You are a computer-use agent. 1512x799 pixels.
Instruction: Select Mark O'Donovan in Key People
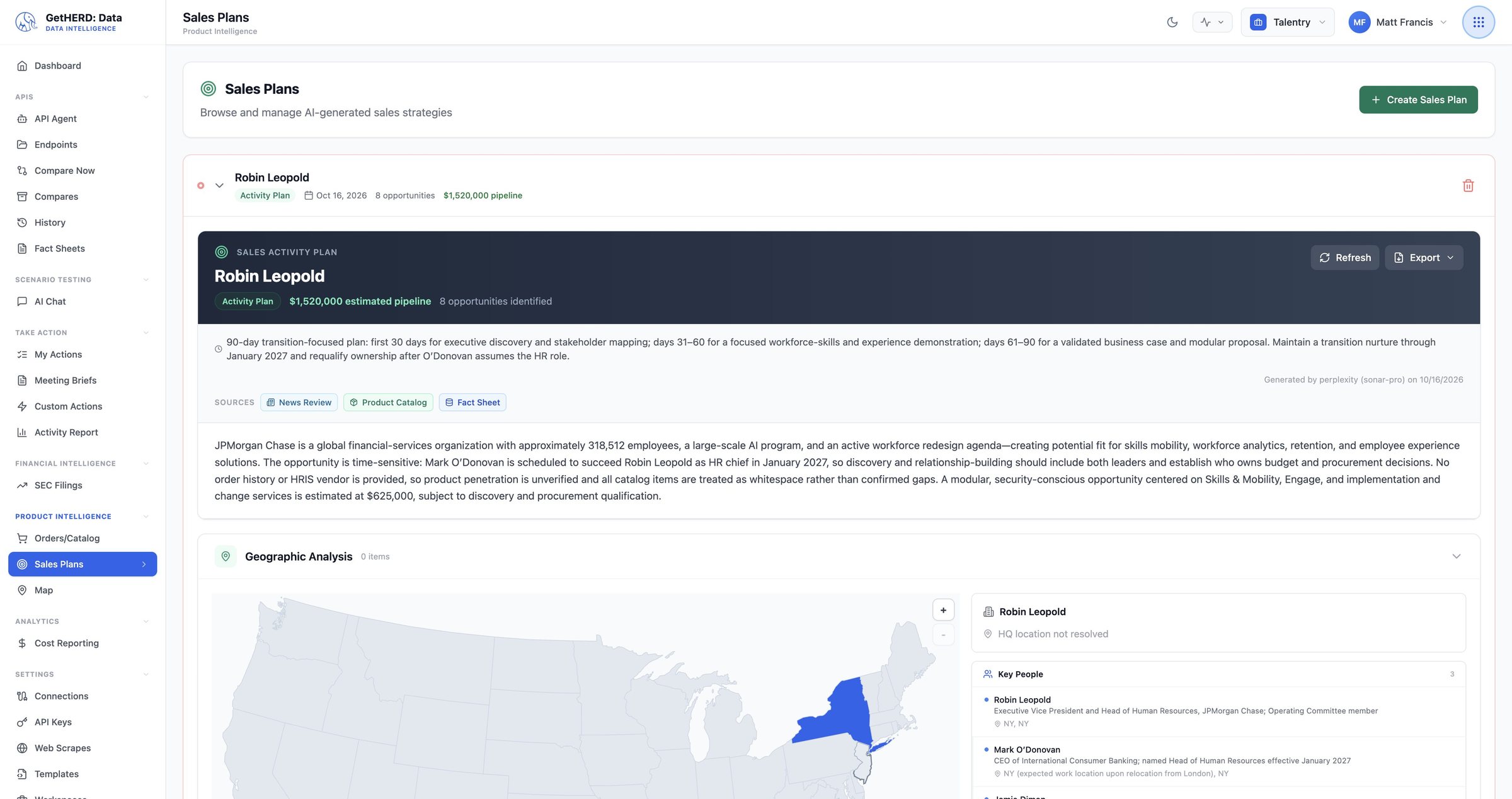(1218, 761)
